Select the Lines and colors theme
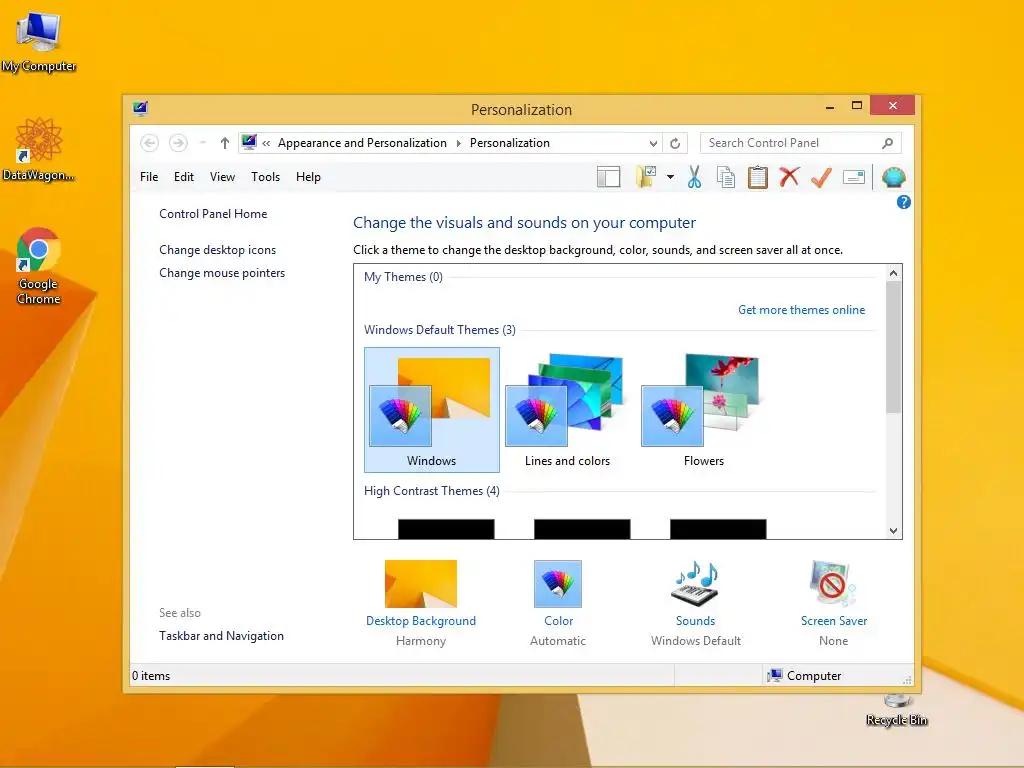 [x=568, y=409]
